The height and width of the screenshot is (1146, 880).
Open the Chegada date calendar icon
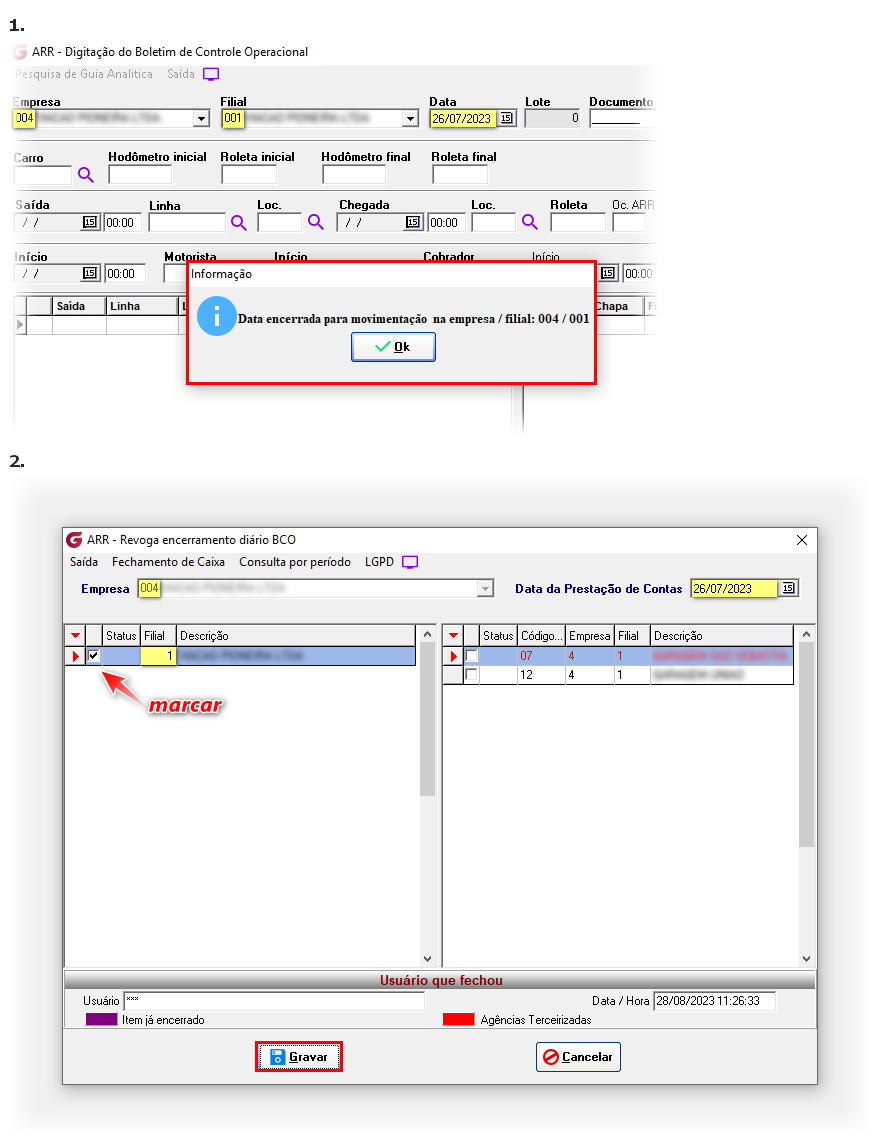pos(413,222)
